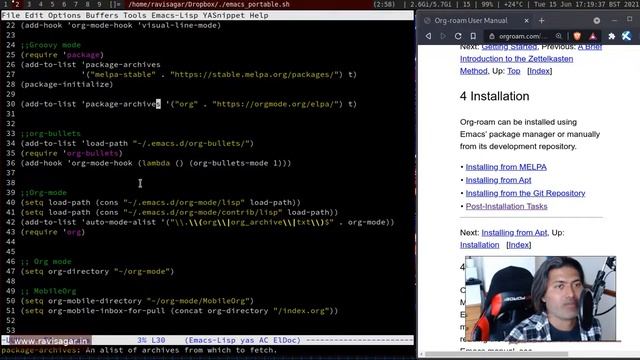Screen dimensions: 640x360
Task: Open the Installing from MELPA link
Action: pos(506,167)
